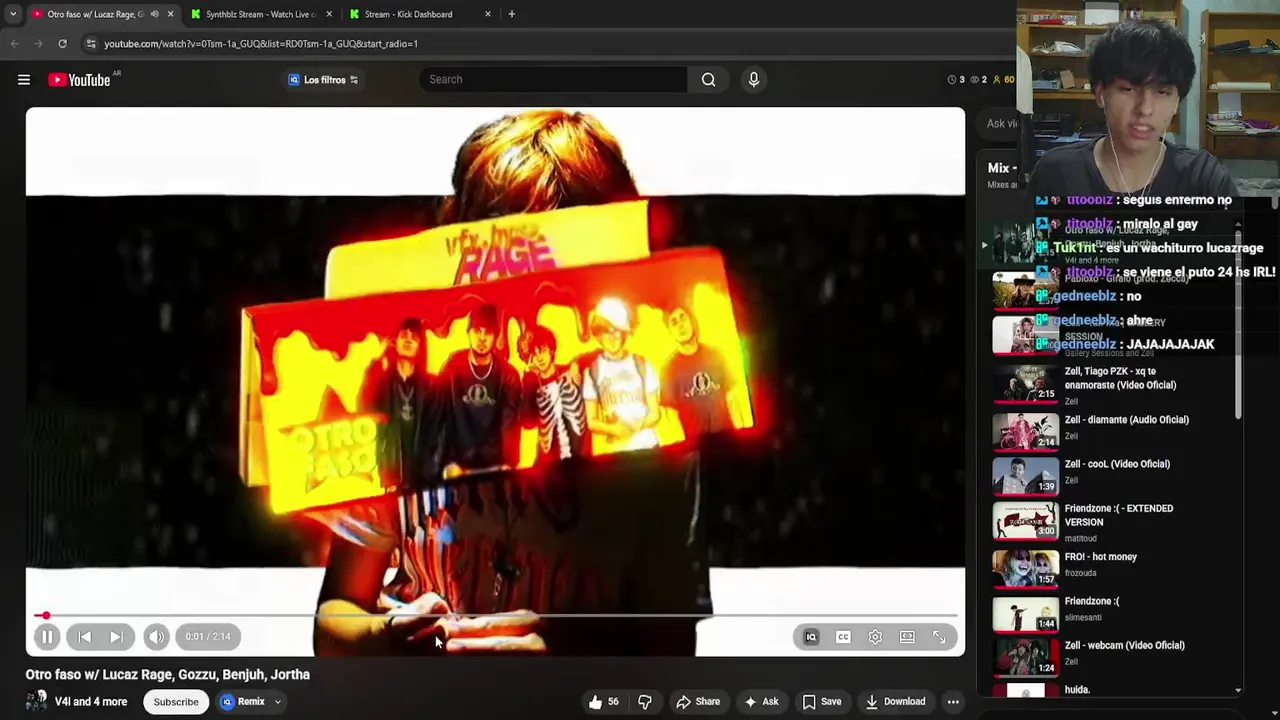This screenshot has height=720, width=1280.
Task: Expand the Remix dropdown arrow
Action: click(278, 702)
